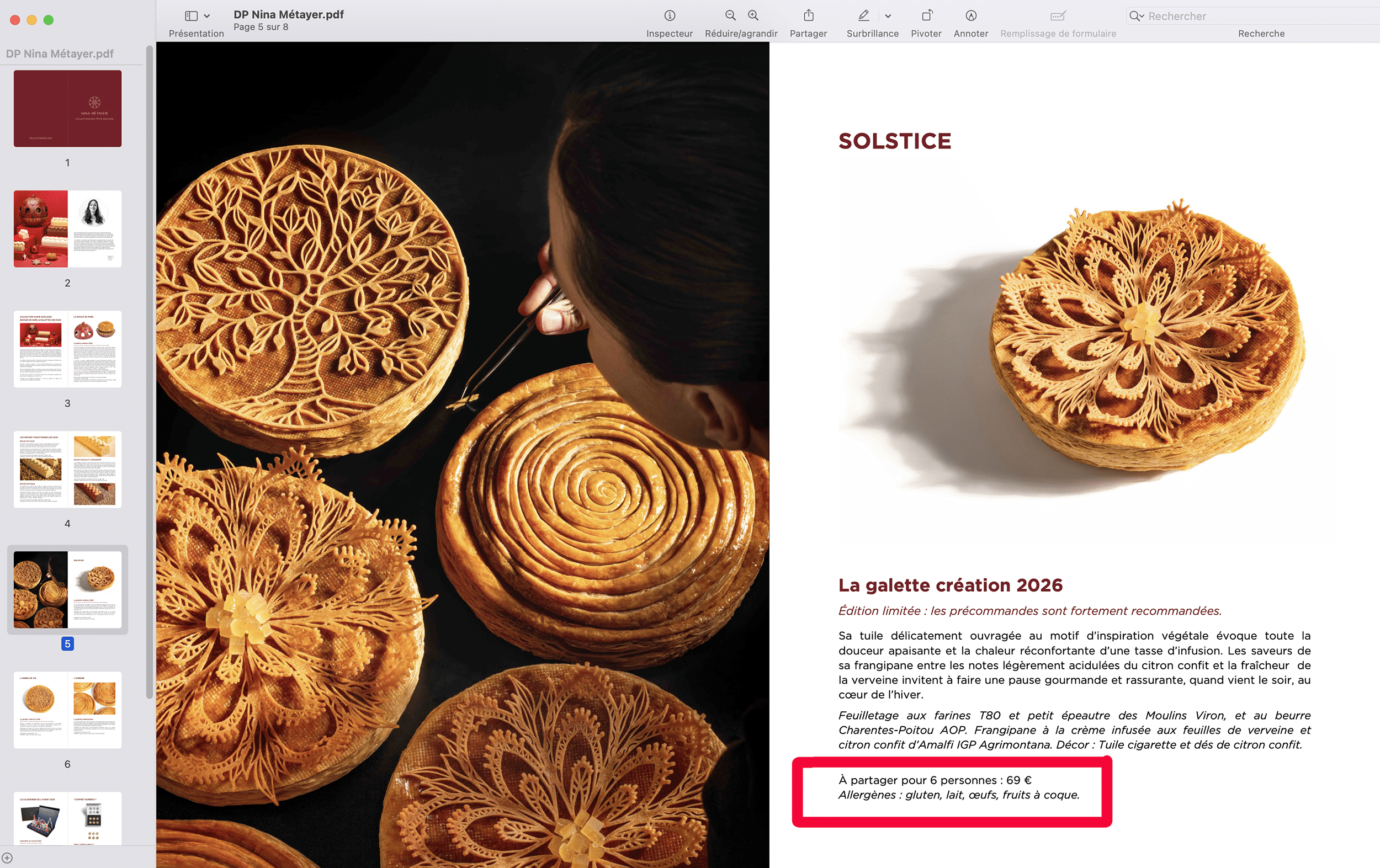Activate the Surbrillance highlighter pen
This screenshot has width=1380, height=868.
(x=864, y=16)
